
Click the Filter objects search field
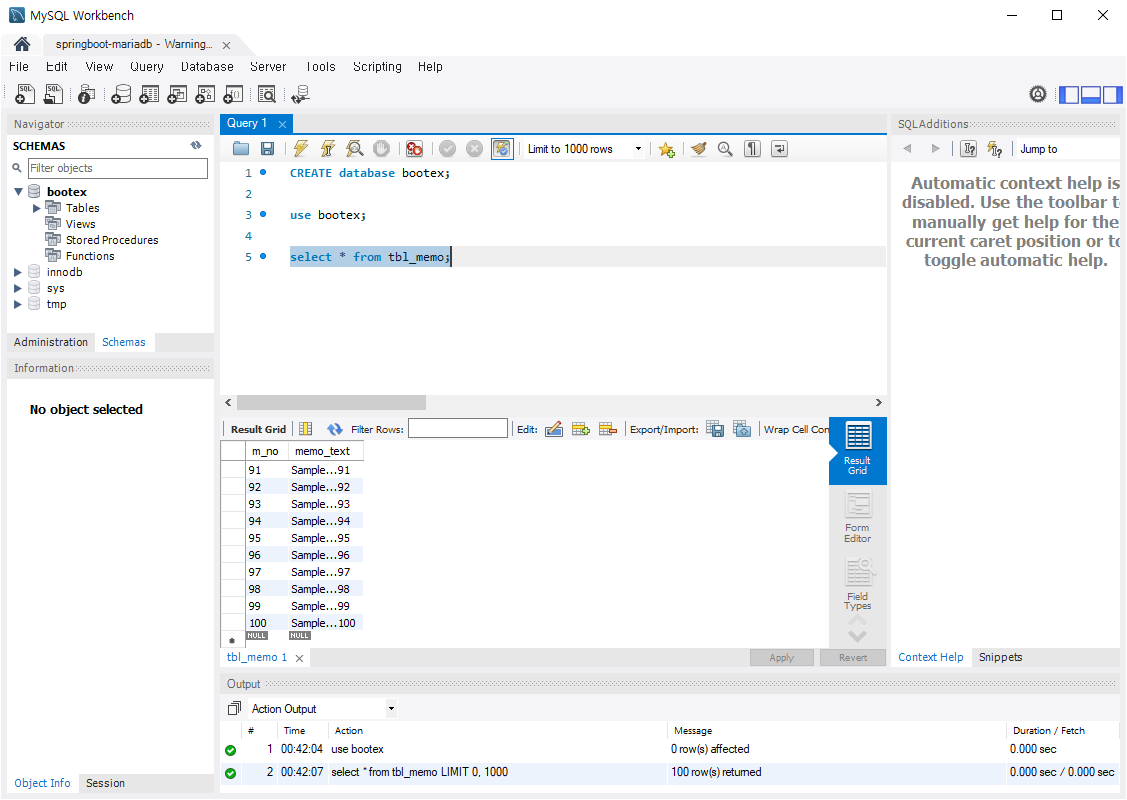coord(118,168)
